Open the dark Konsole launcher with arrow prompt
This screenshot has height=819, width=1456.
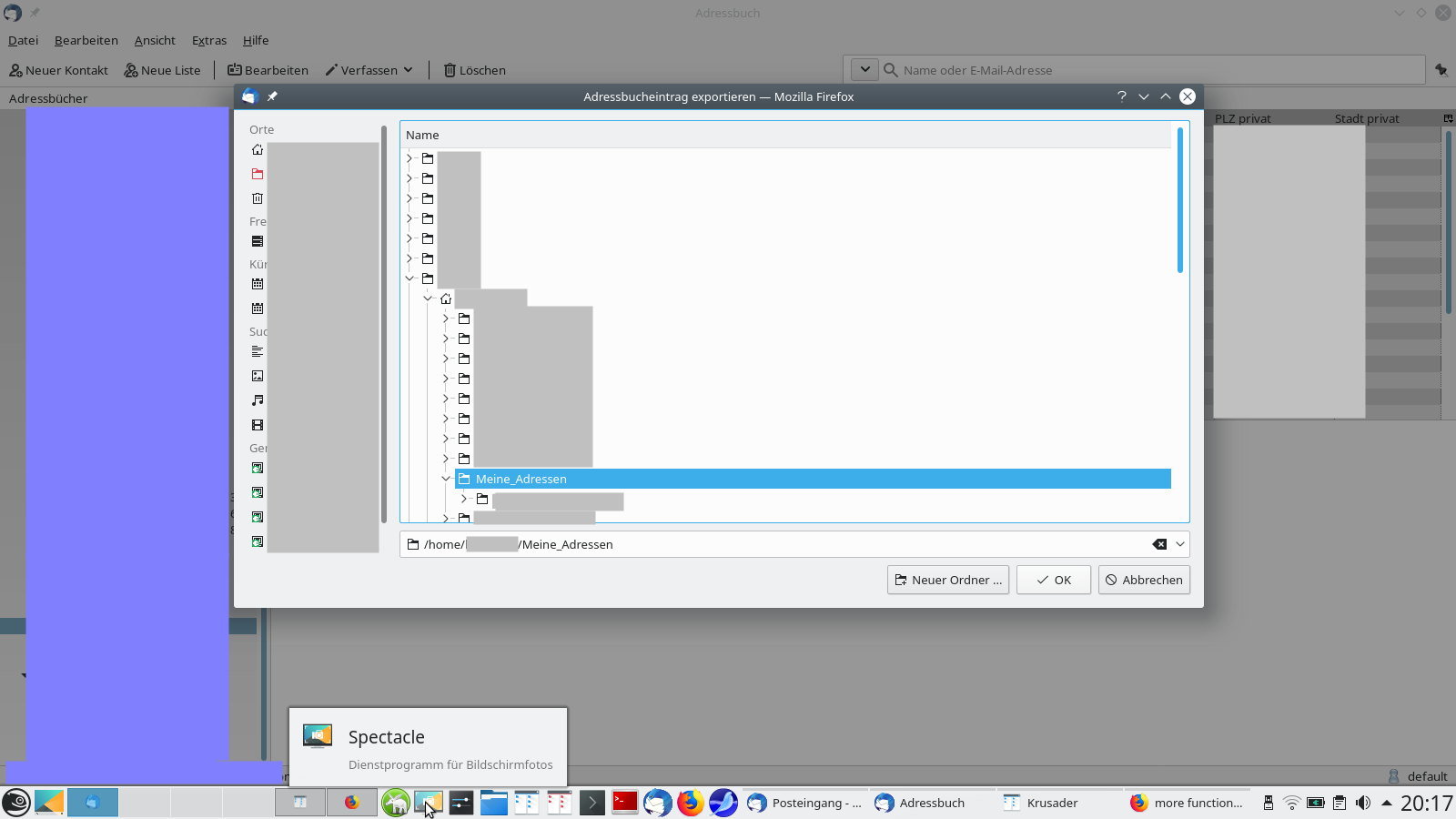tap(592, 803)
